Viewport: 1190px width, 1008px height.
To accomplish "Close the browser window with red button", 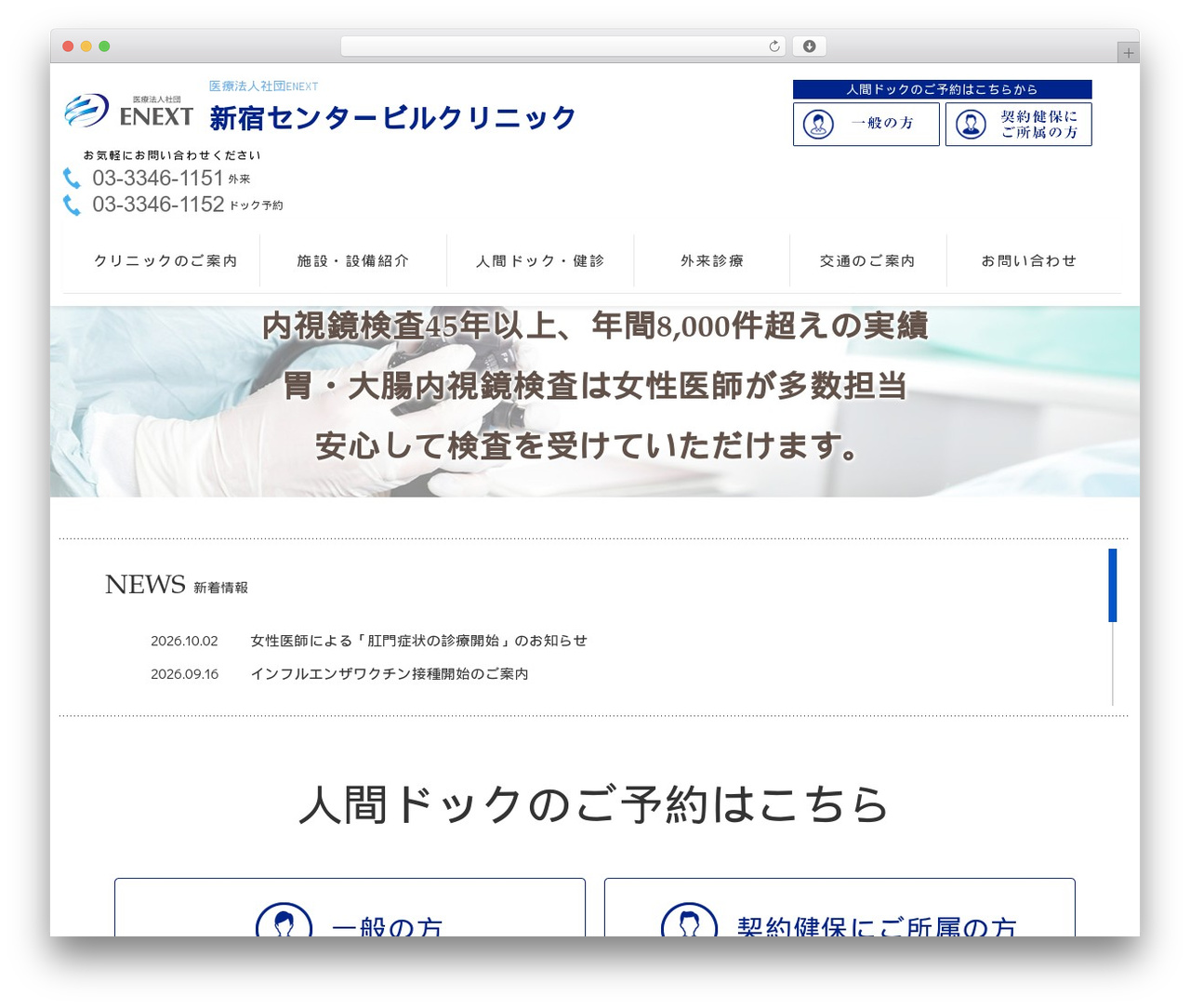I will pos(68,46).
